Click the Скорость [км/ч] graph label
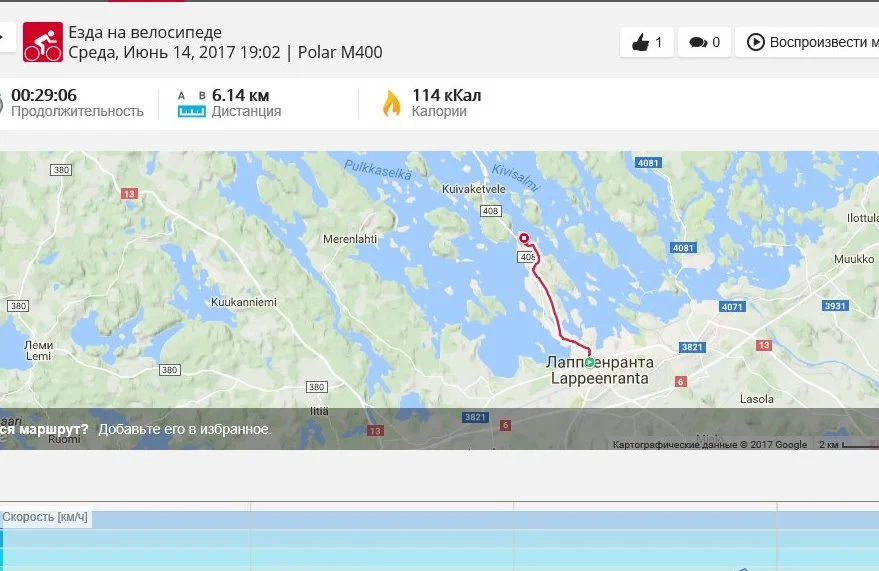This screenshot has height=571, width=879. 45,517
